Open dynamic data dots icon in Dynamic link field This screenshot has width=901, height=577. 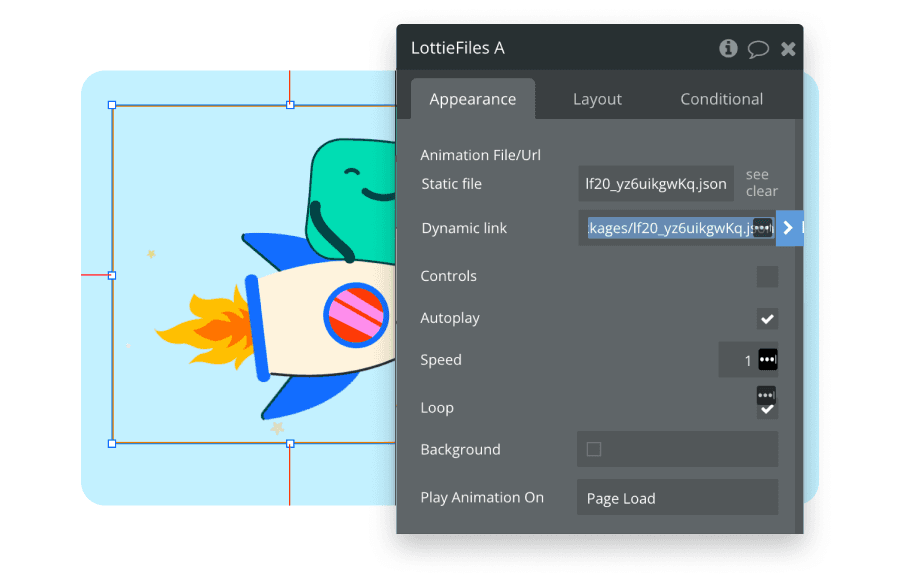coord(763,228)
